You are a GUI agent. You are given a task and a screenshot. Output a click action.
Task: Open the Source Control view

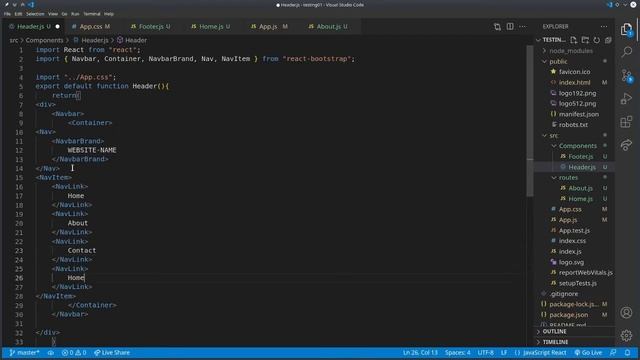(627, 76)
